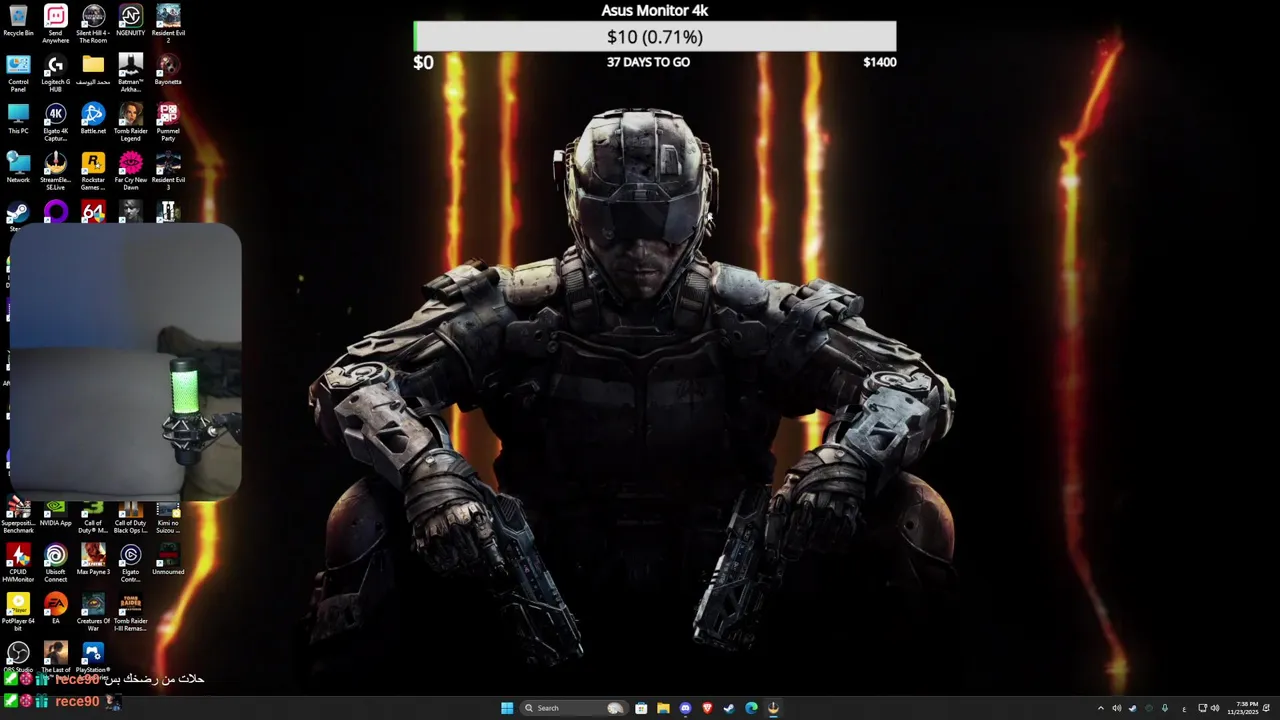Launch Send Anywhere from the desktop

pos(56,24)
